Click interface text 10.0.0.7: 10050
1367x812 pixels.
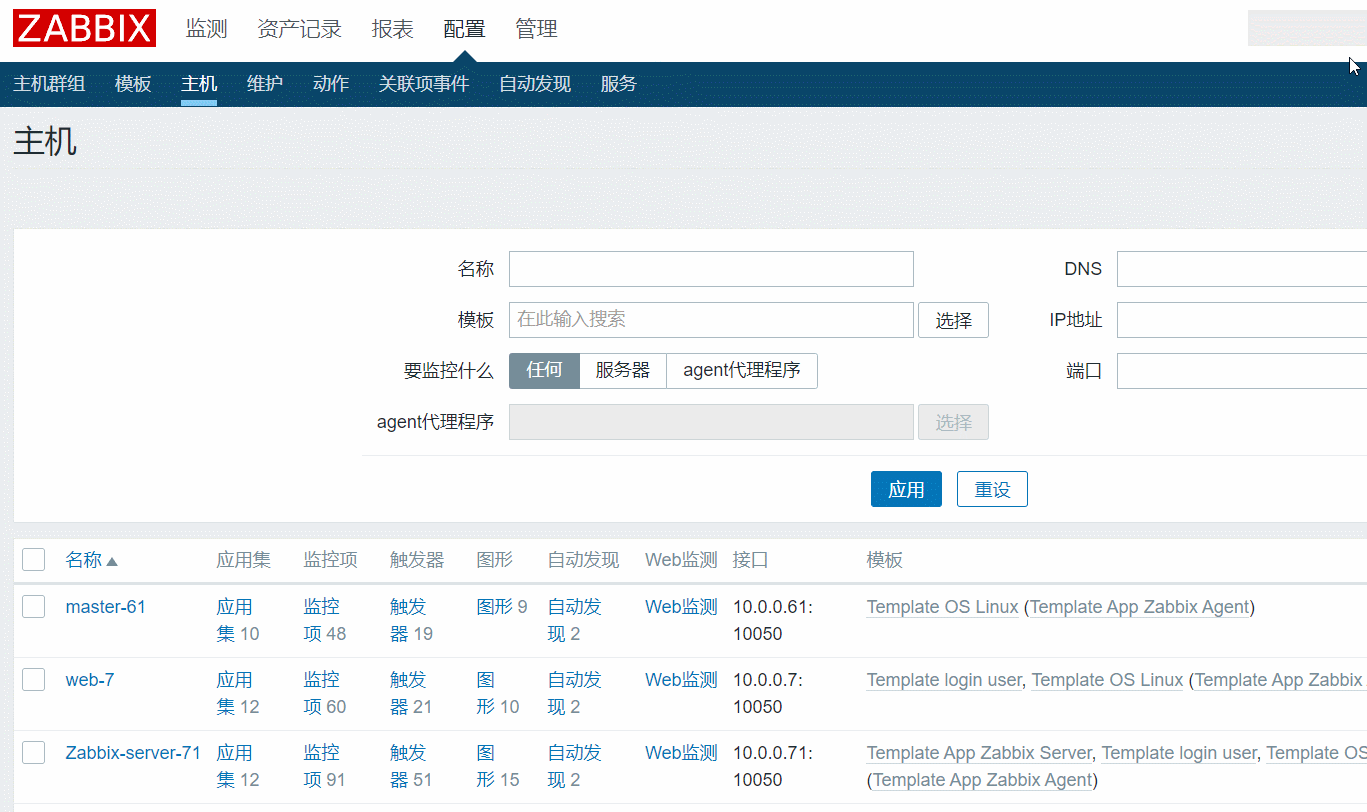pos(768,693)
